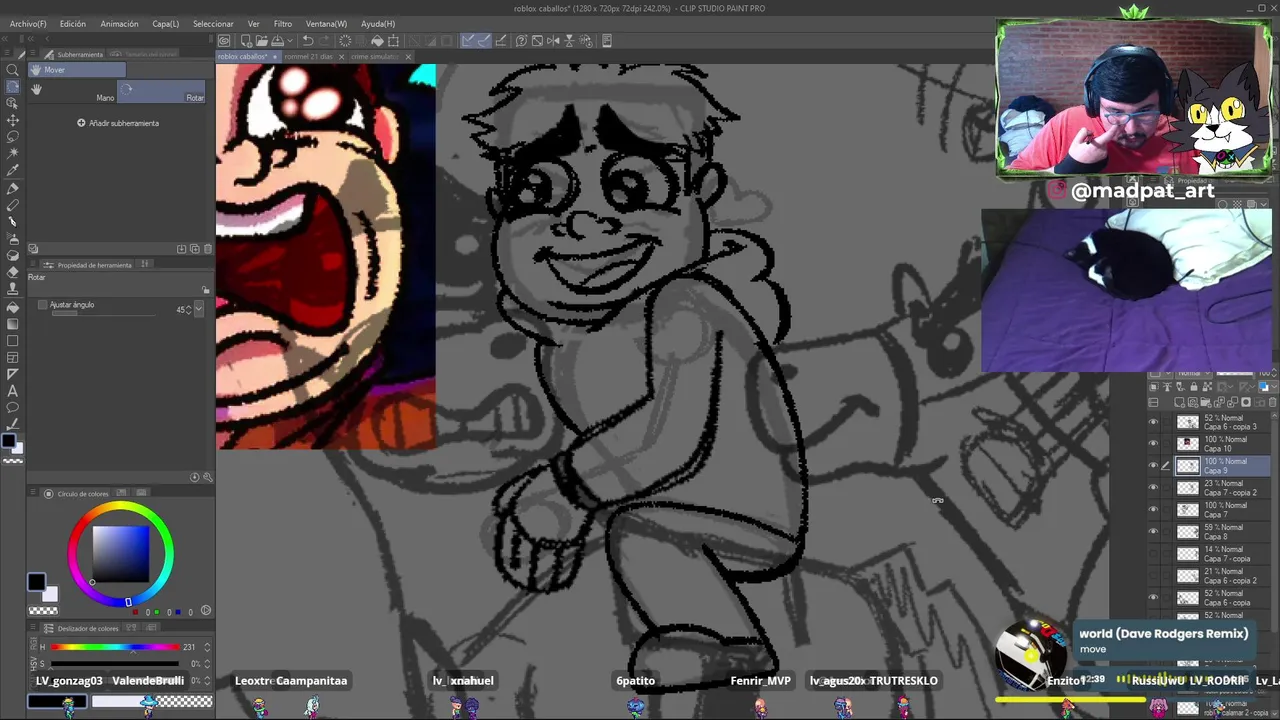The image size is (1280, 720).
Task: Hide layer Capa 7 - copia 2
Action: click(x=1153, y=488)
